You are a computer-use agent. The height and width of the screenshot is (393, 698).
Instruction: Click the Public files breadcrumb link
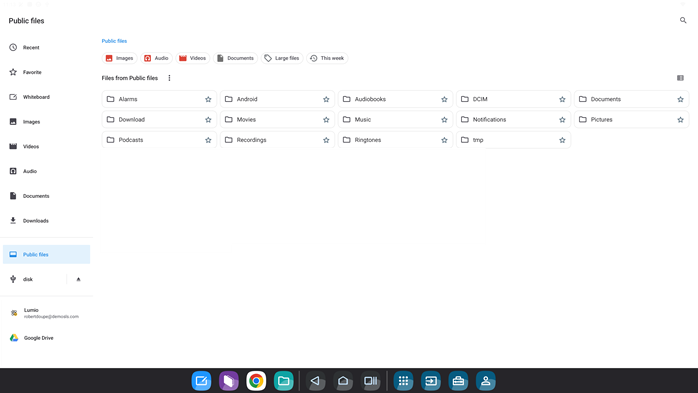coord(114,41)
